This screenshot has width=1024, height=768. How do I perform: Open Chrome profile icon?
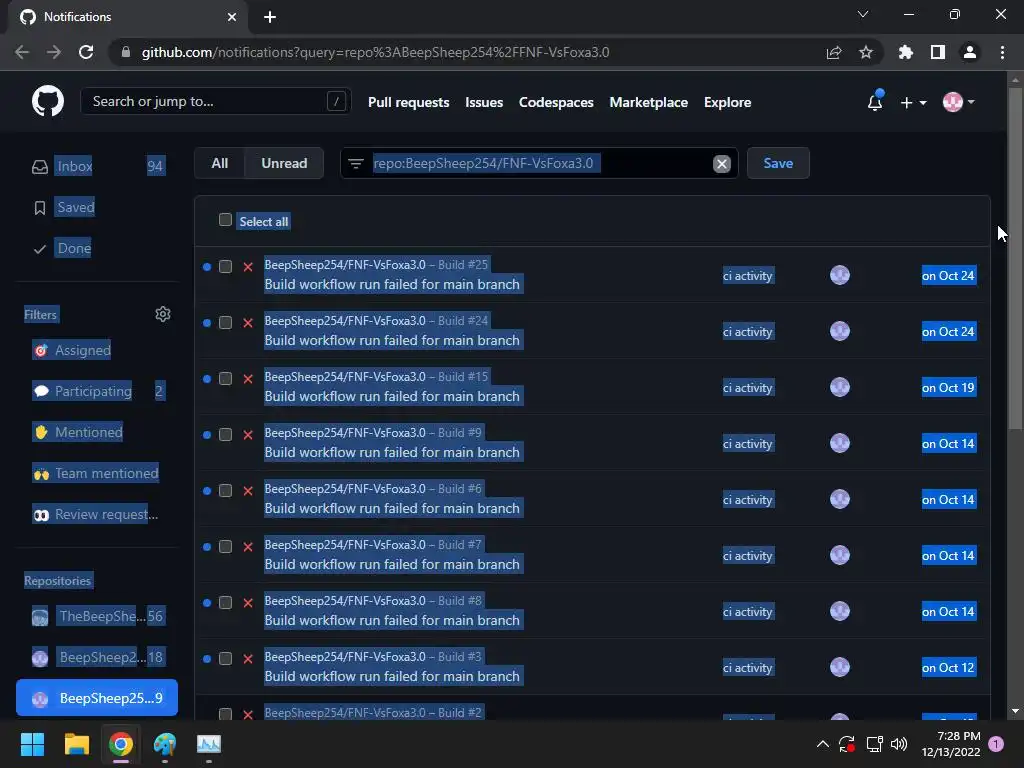click(970, 52)
